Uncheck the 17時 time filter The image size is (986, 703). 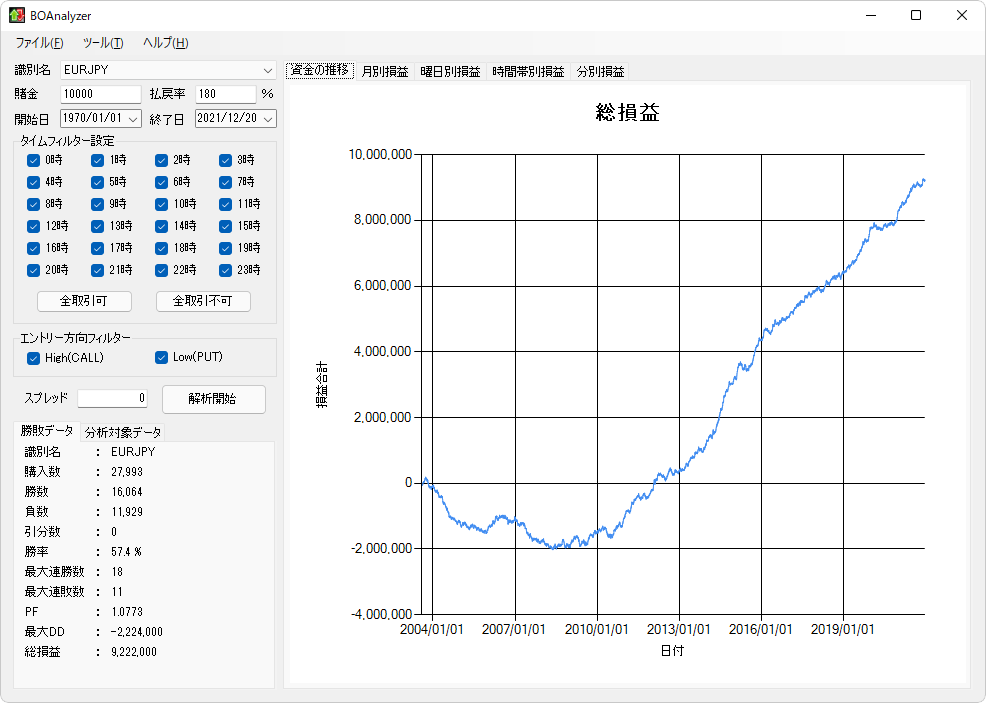[x=97, y=248]
